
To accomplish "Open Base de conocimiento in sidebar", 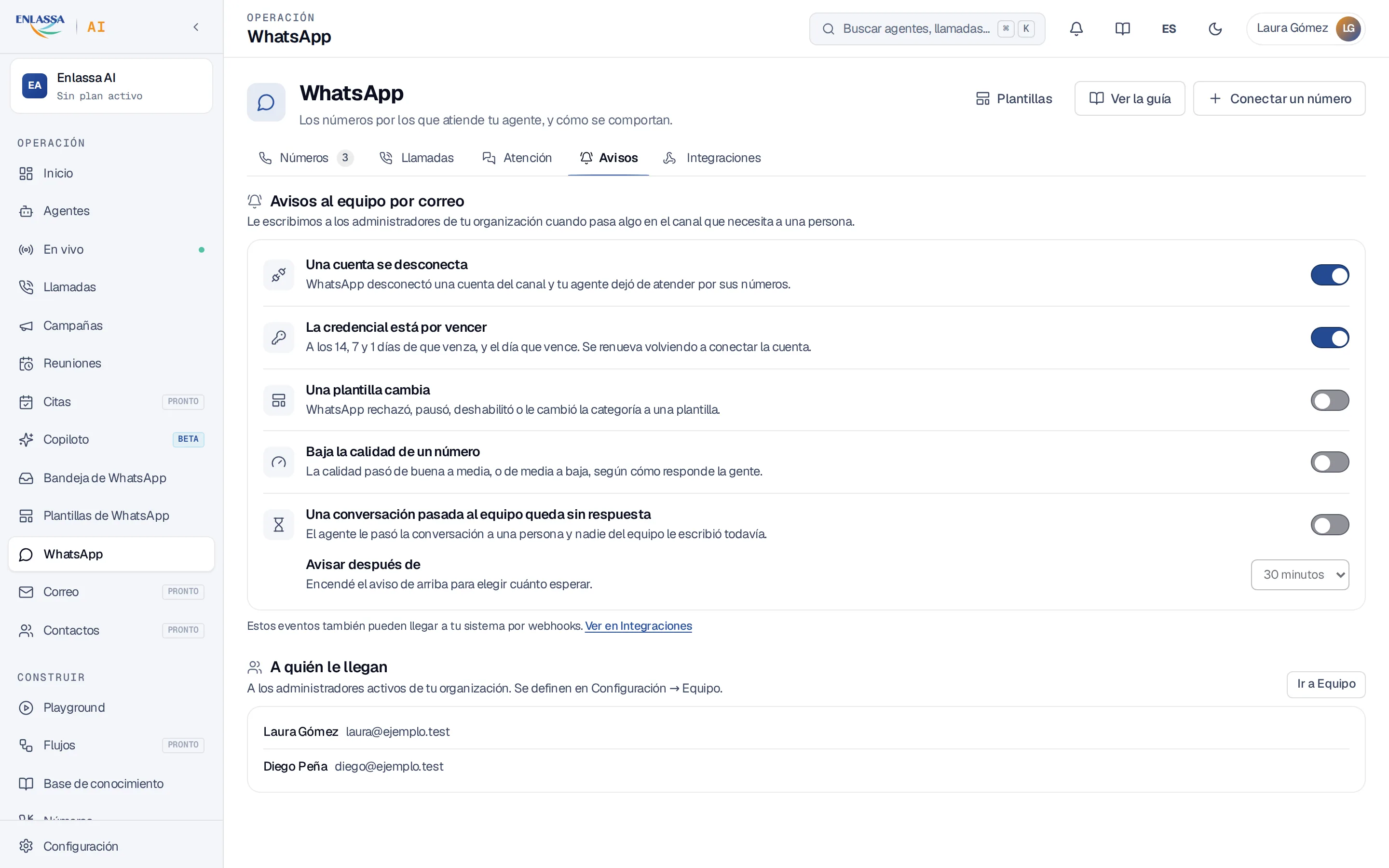I will click(x=111, y=784).
